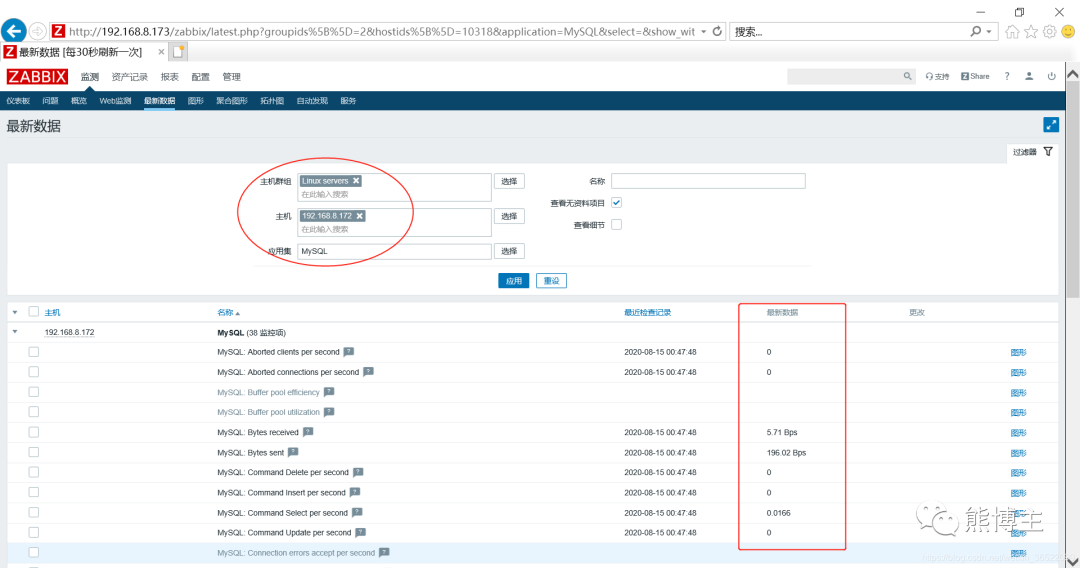Remove the Linux servers host group tag
Screen dimensions: 1080x568
356,180
